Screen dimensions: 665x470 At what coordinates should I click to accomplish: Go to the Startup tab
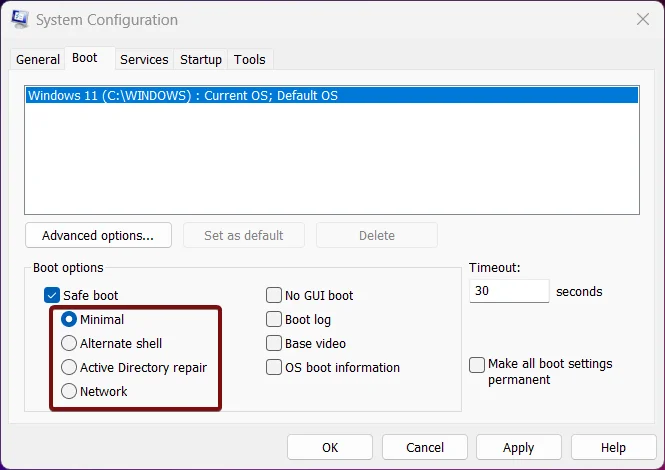201,59
